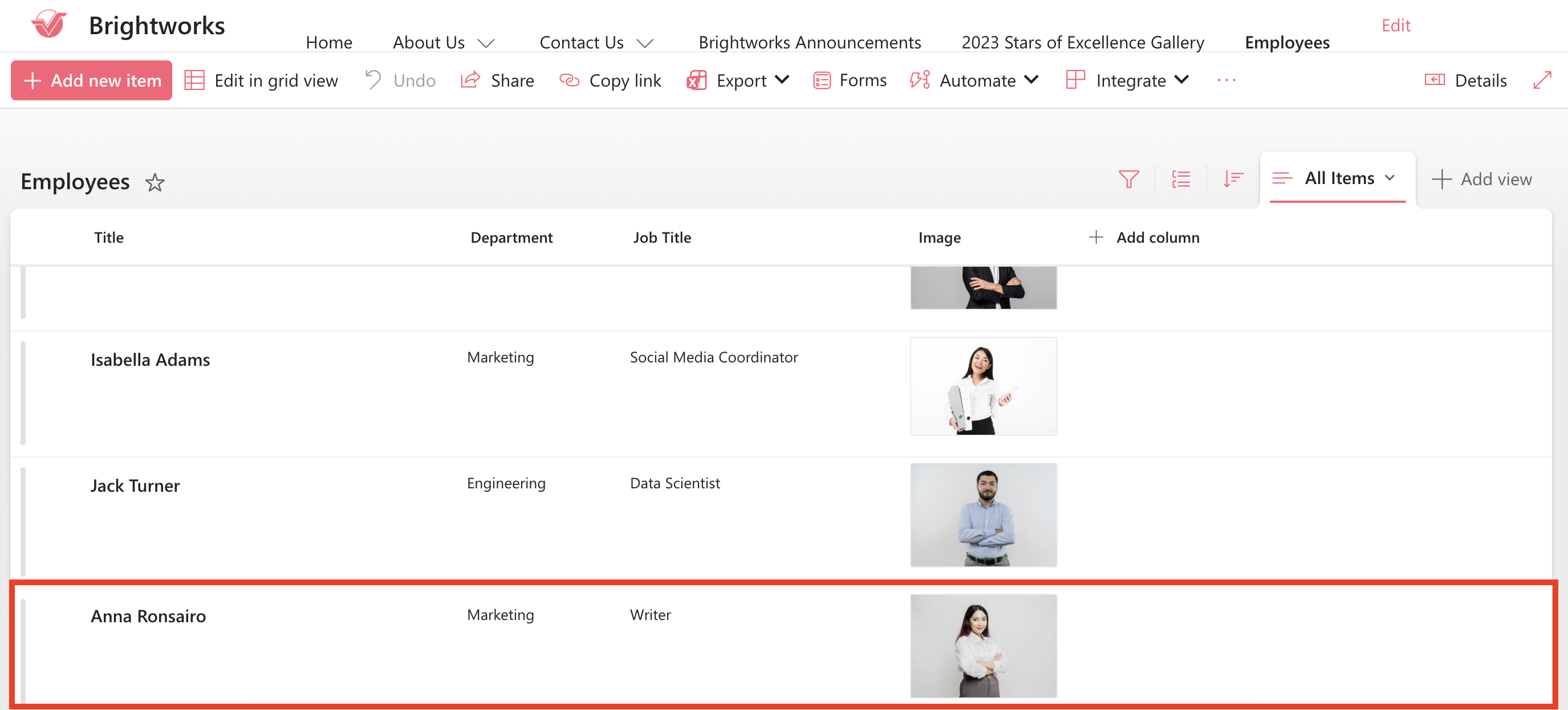The image size is (1568, 710).
Task: Favorite the Employees list with star
Action: (155, 182)
